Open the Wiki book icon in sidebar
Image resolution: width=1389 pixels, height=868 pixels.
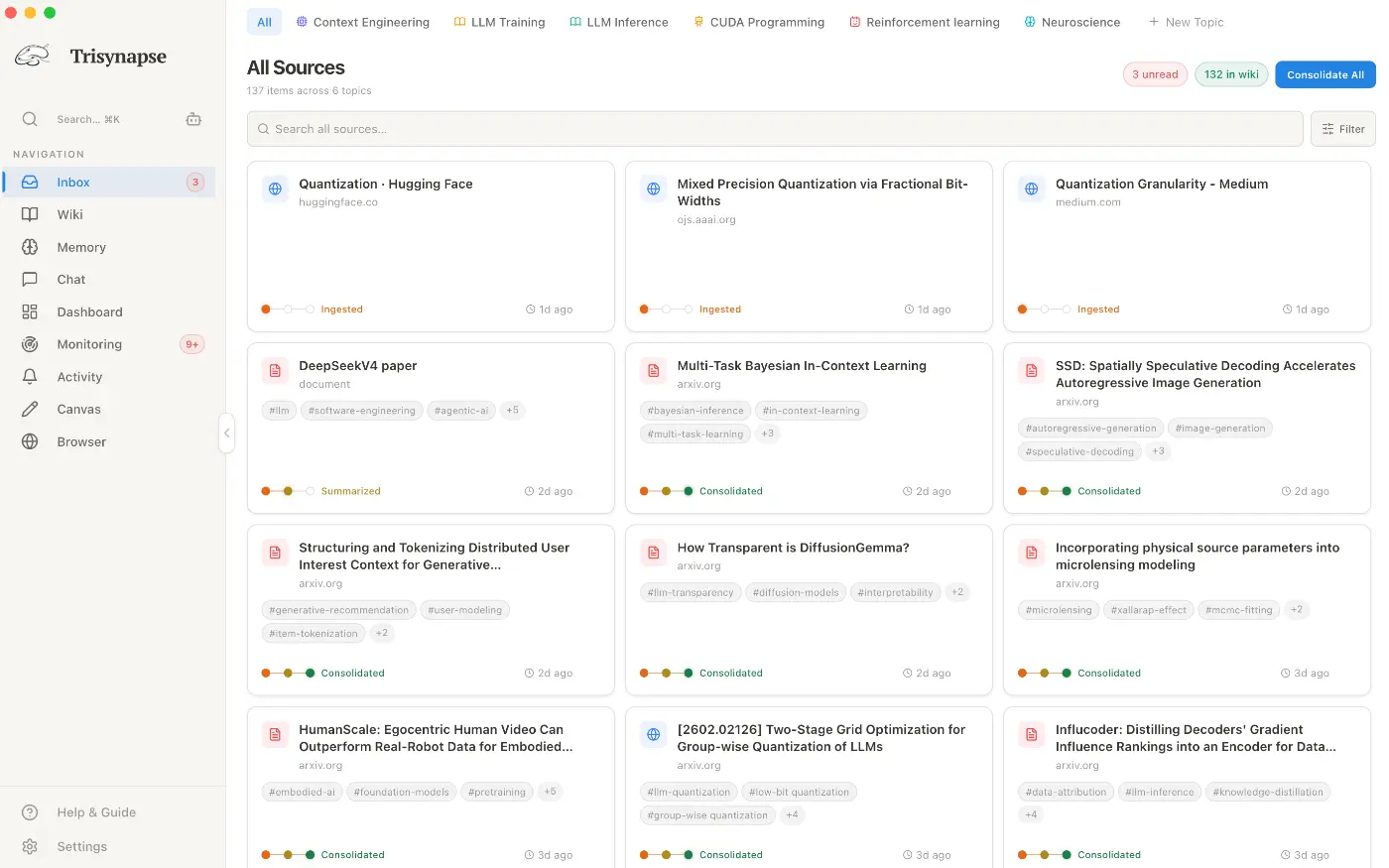(x=30, y=214)
